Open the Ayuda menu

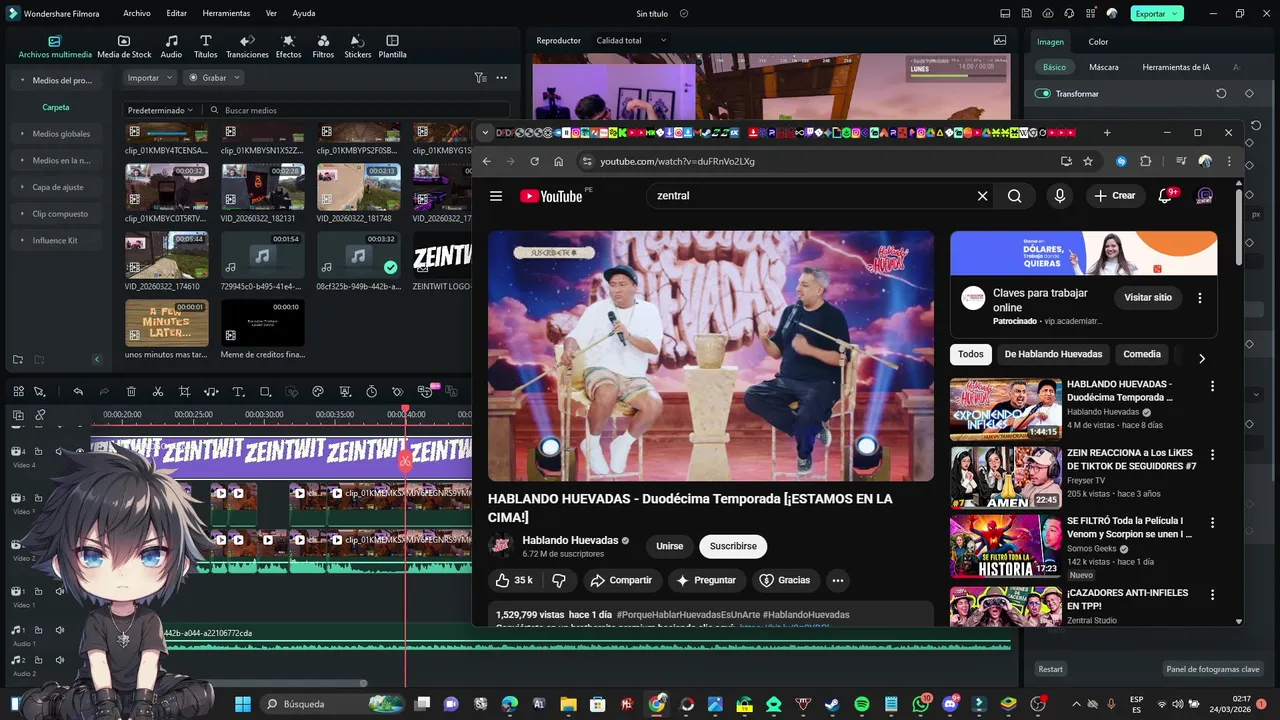pyautogui.click(x=304, y=13)
